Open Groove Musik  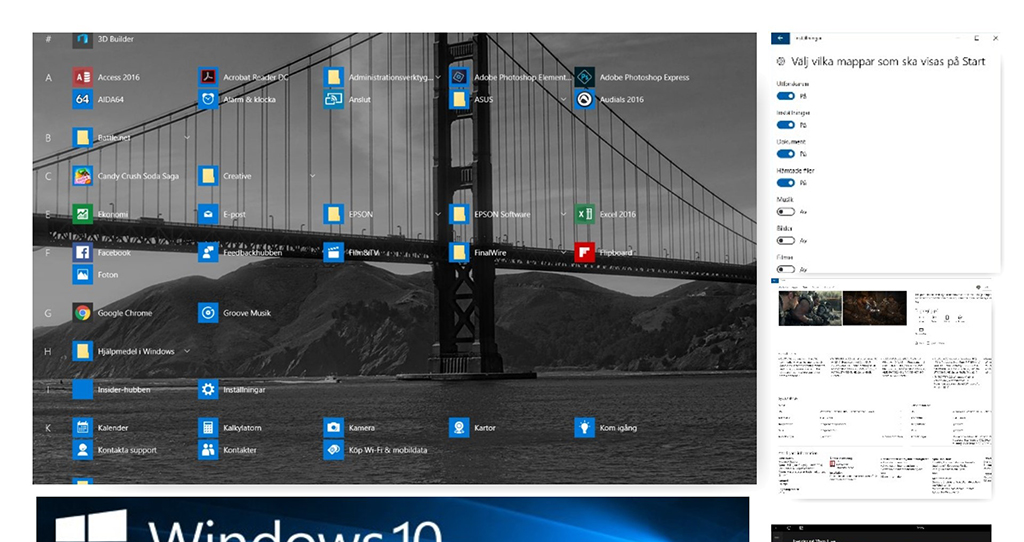pos(234,313)
